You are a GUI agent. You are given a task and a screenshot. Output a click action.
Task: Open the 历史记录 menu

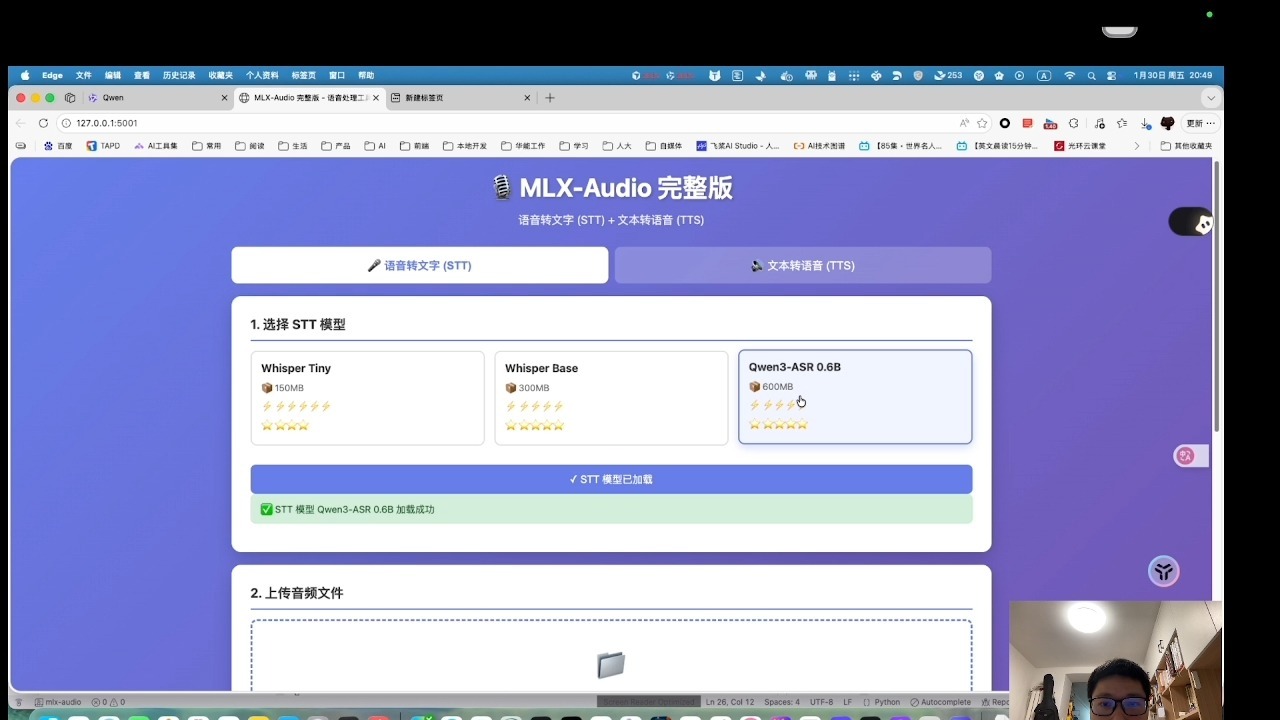coord(179,75)
